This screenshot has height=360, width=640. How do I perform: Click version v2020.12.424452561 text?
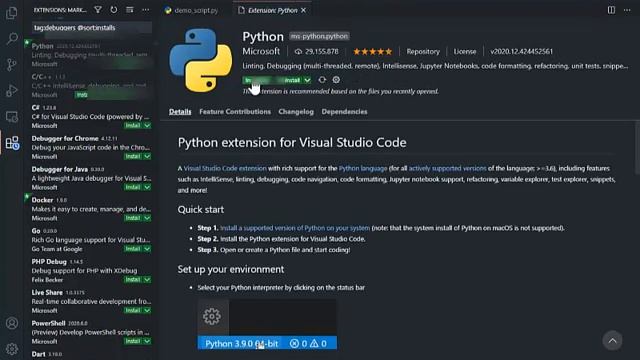[522, 52]
